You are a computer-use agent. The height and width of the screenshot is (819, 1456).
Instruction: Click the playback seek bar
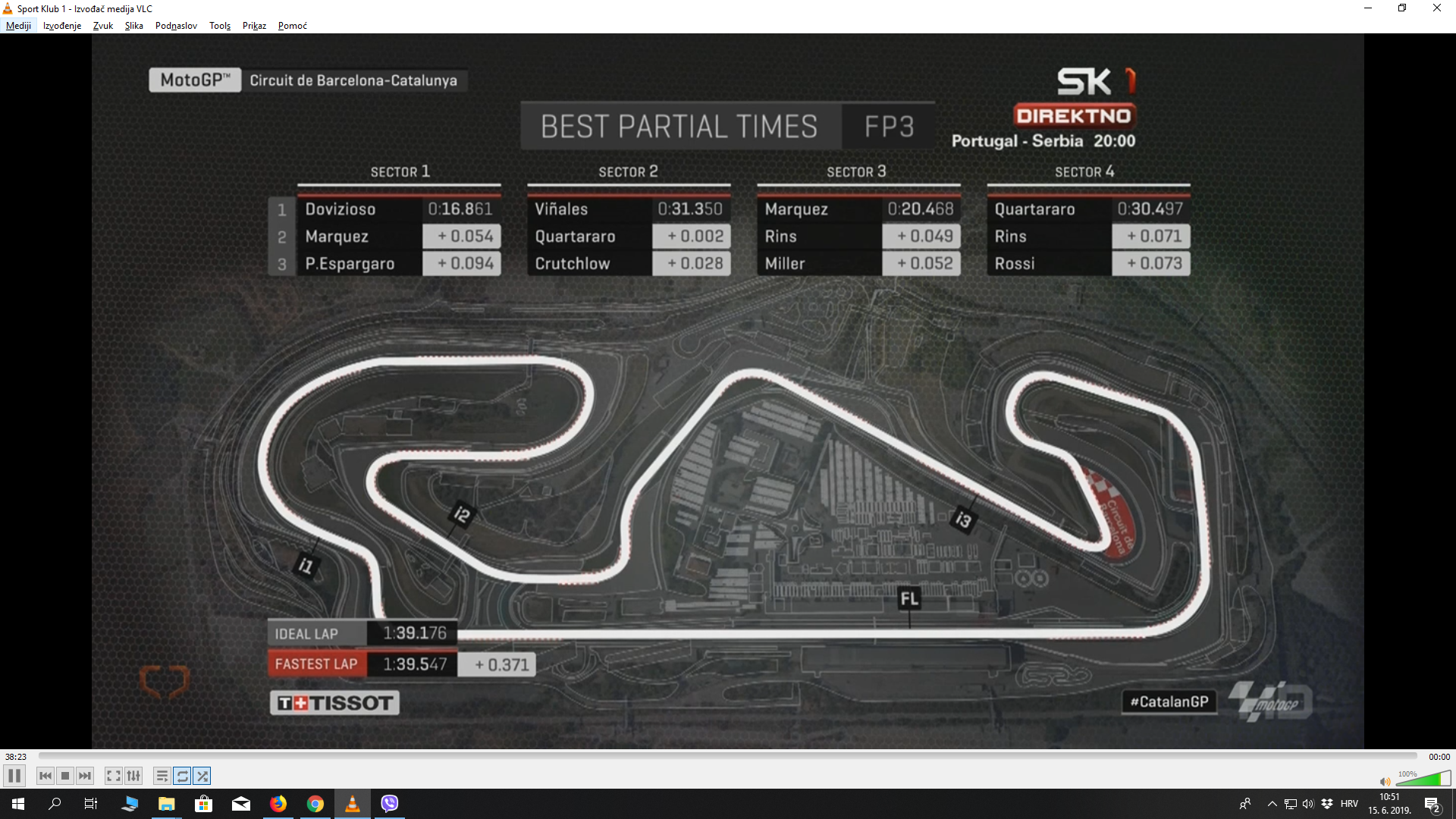[728, 756]
